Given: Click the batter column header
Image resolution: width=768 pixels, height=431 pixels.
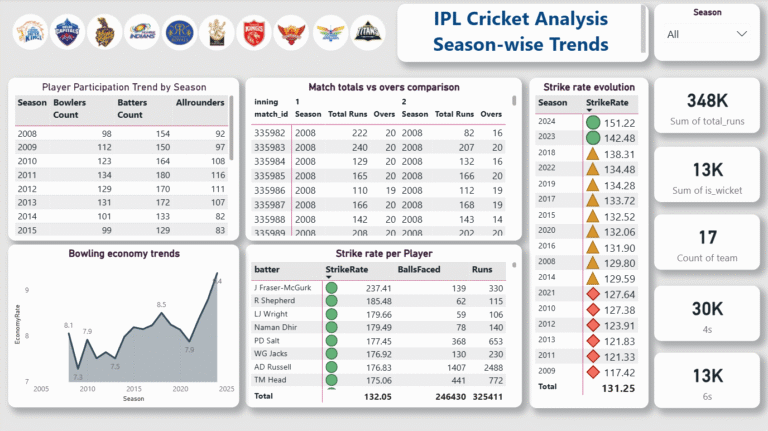Looking at the screenshot, I should point(267,269).
